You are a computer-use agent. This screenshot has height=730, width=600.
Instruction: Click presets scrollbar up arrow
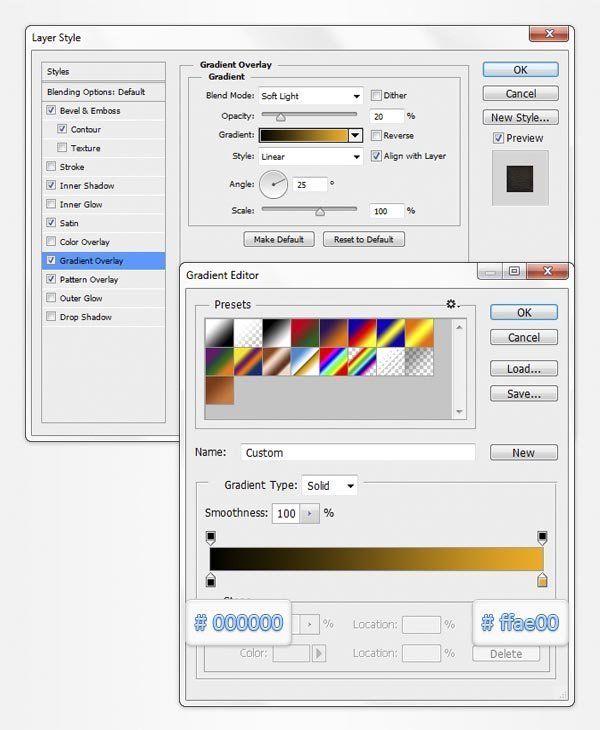[459, 327]
